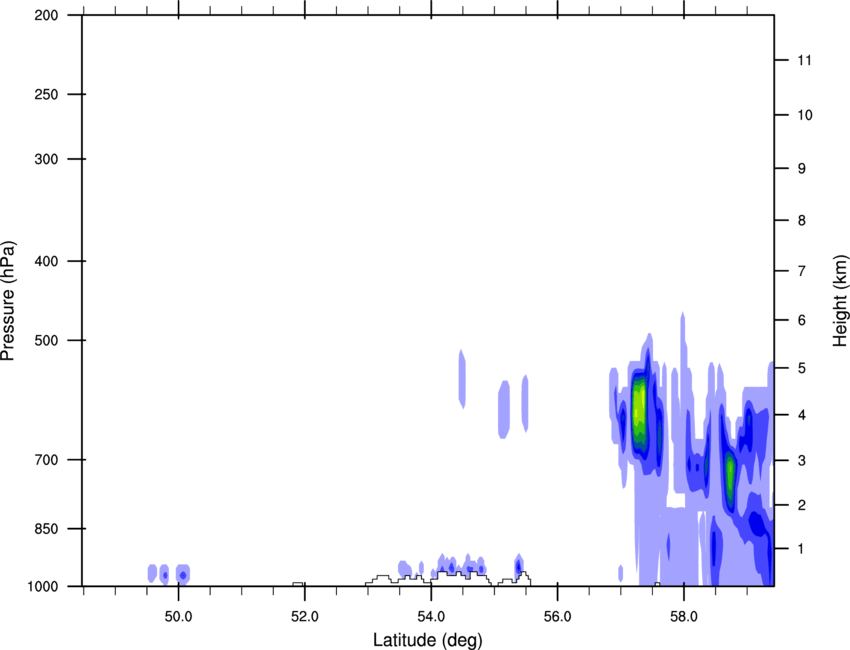Select the 6 km height tick label
This screenshot has width=850, height=650.
point(801,320)
